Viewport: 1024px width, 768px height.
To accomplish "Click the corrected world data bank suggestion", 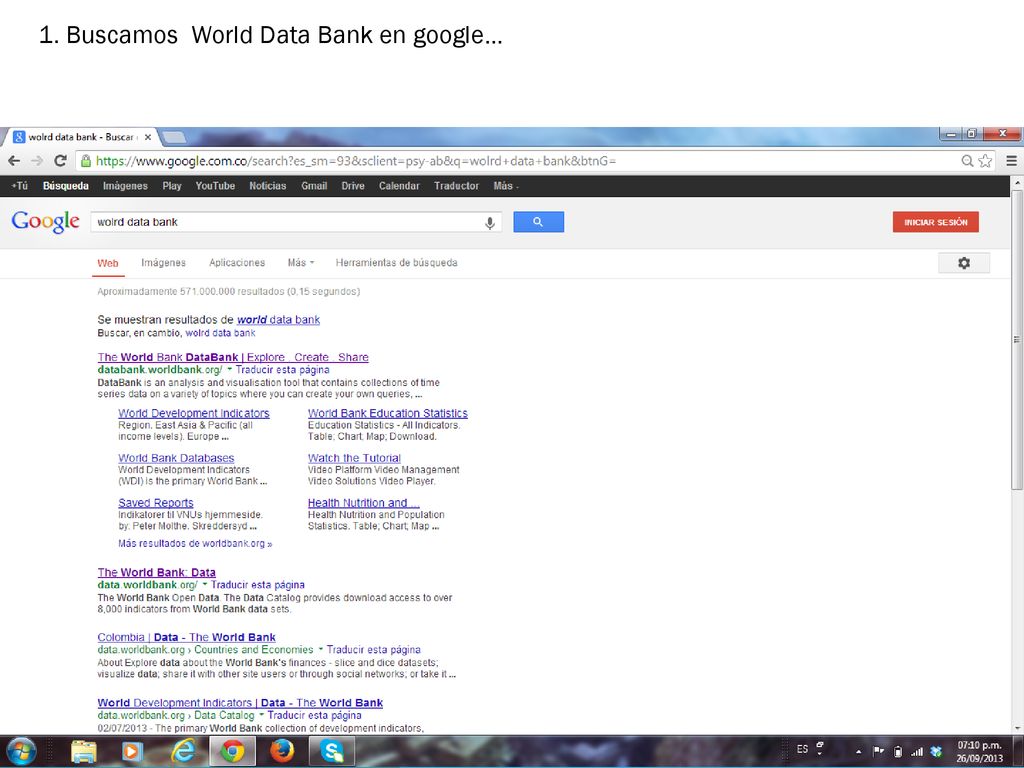I will coord(278,320).
